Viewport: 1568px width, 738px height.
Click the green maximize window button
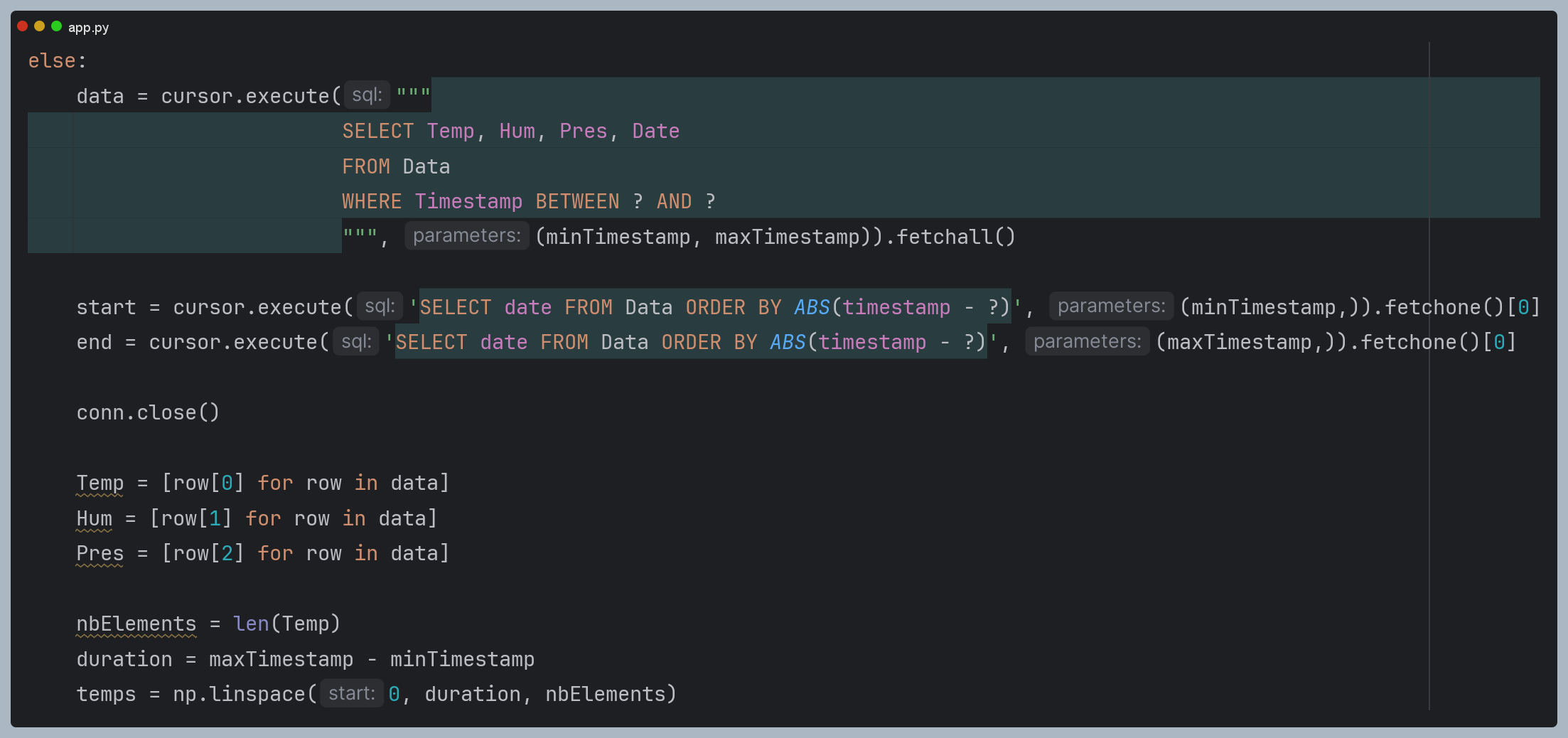57,26
